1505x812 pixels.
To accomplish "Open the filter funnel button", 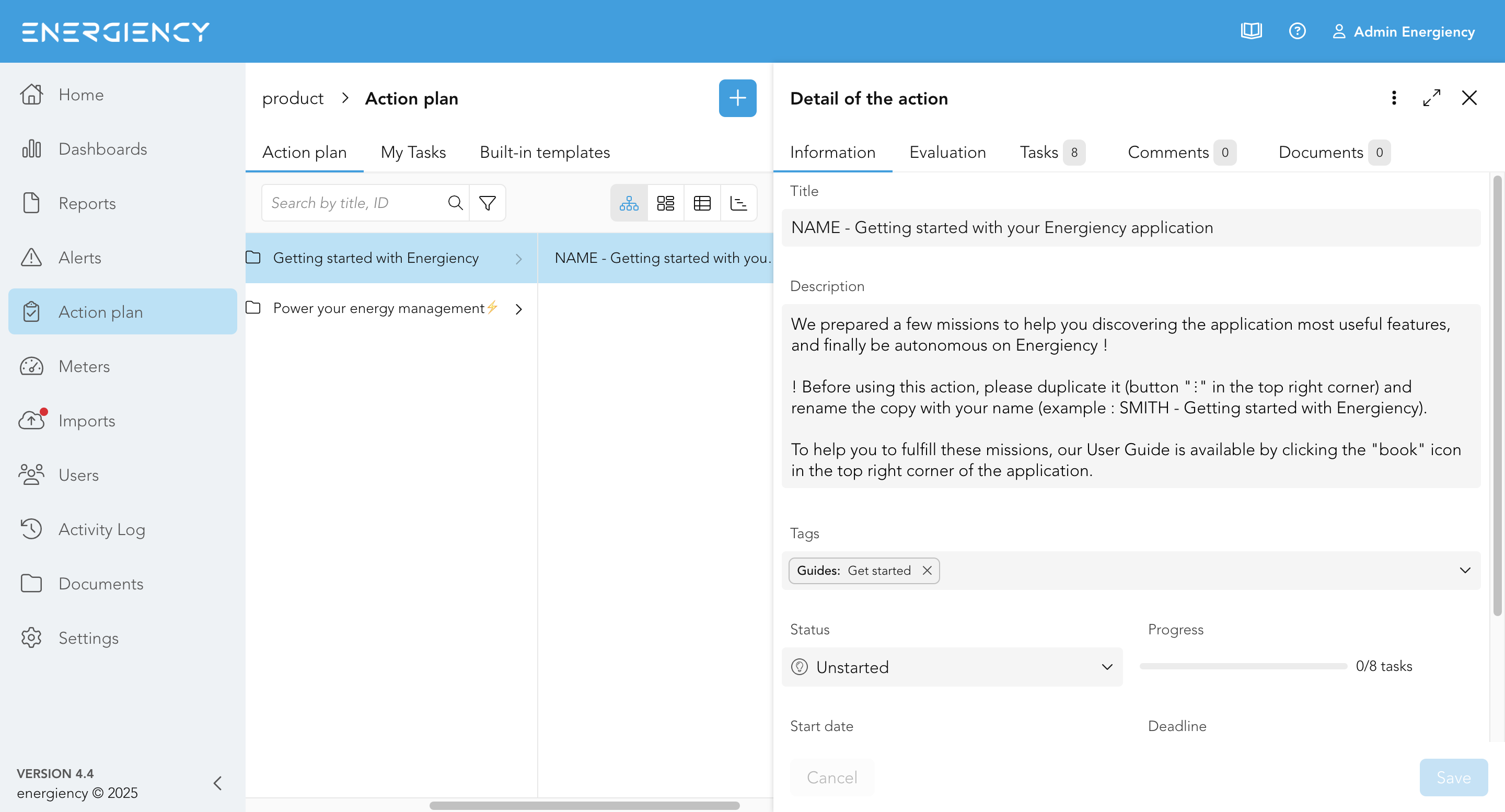I will (487, 203).
